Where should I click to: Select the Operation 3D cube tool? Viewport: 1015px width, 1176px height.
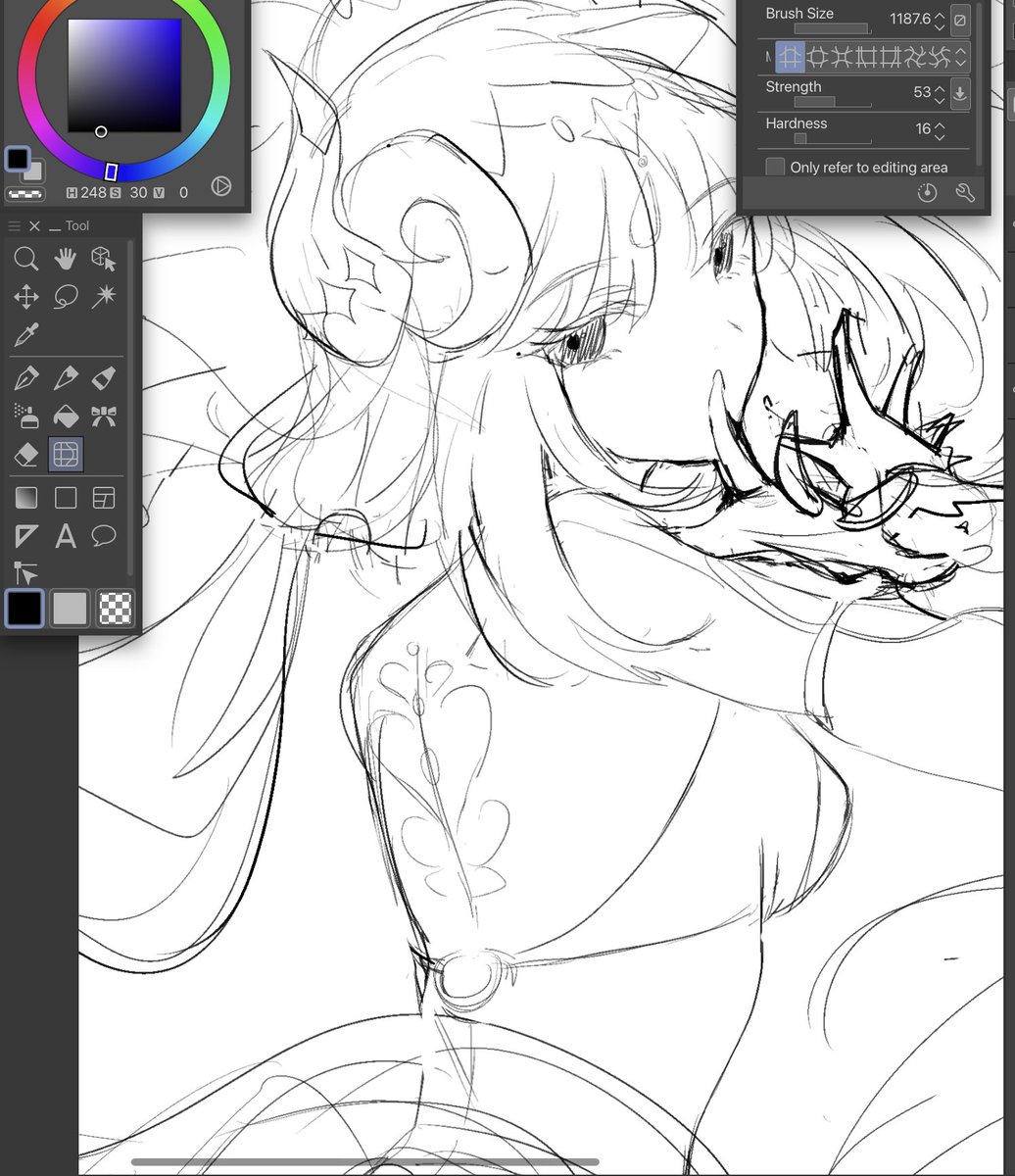coord(104,259)
